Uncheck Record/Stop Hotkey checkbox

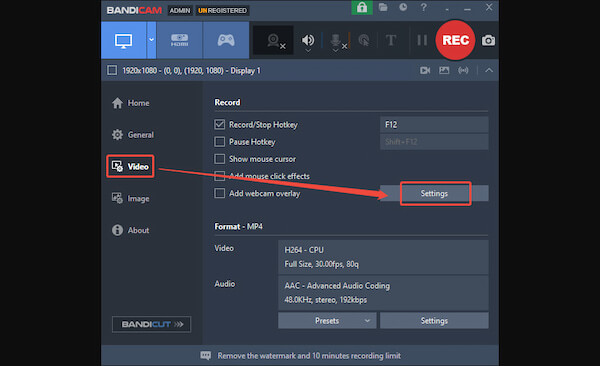220,124
